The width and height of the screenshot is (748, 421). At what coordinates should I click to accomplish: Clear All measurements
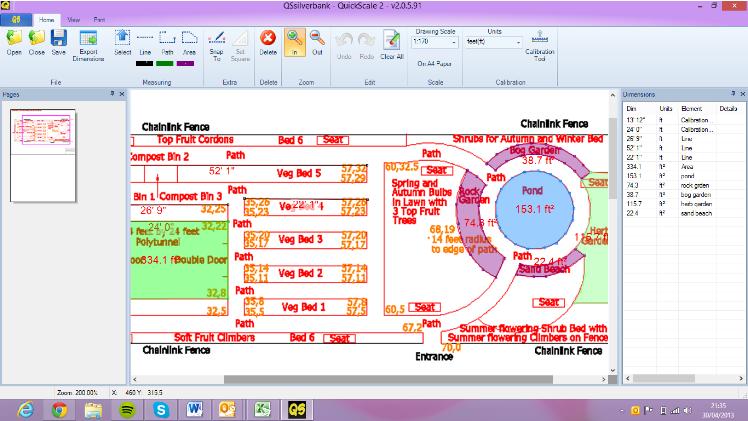[x=392, y=45]
